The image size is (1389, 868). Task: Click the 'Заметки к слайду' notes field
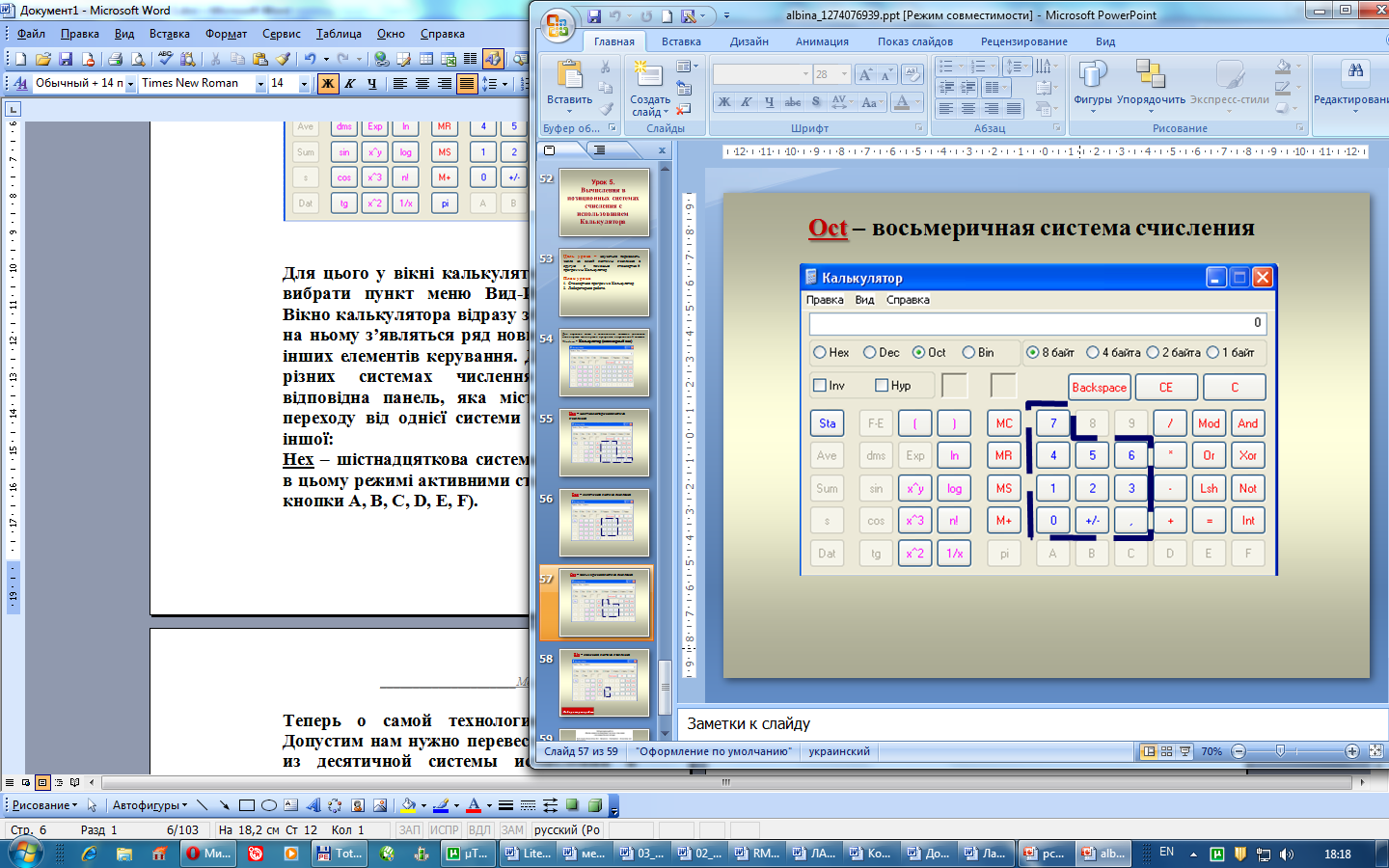click(x=1032, y=724)
